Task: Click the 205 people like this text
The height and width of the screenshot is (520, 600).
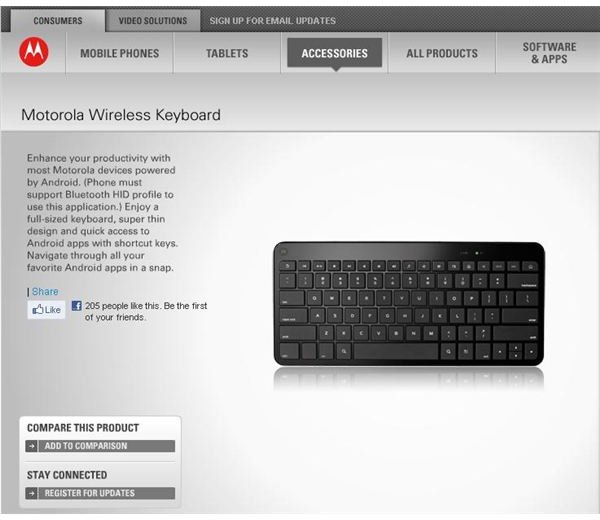Action: point(146,311)
